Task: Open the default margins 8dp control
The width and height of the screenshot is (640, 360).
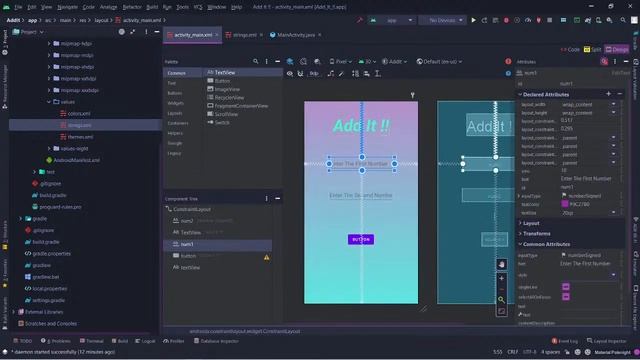Action: [313, 74]
